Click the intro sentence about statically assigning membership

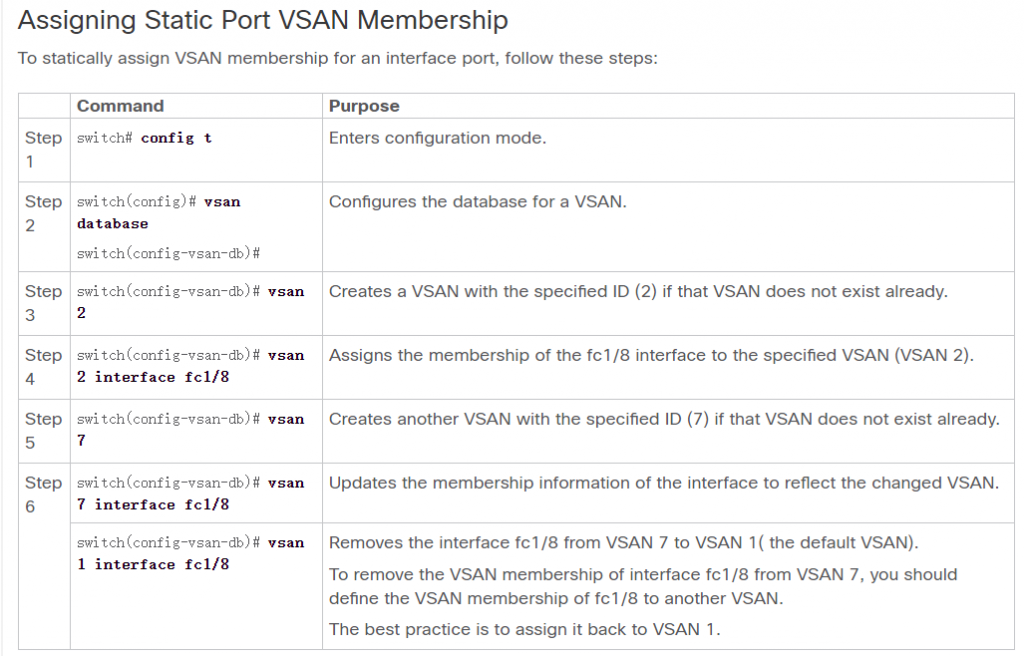[x=337, y=58]
